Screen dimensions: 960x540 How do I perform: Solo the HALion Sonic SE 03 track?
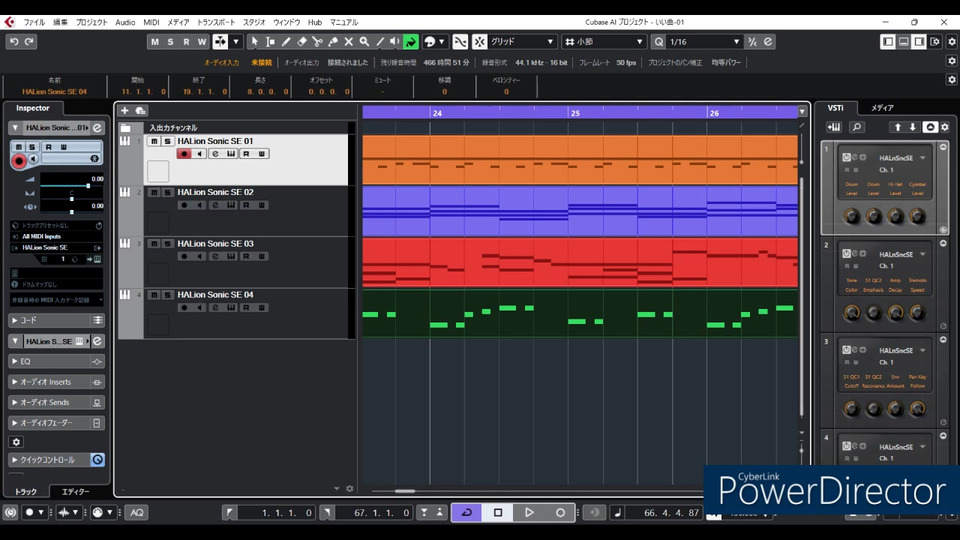pos(167,244)
